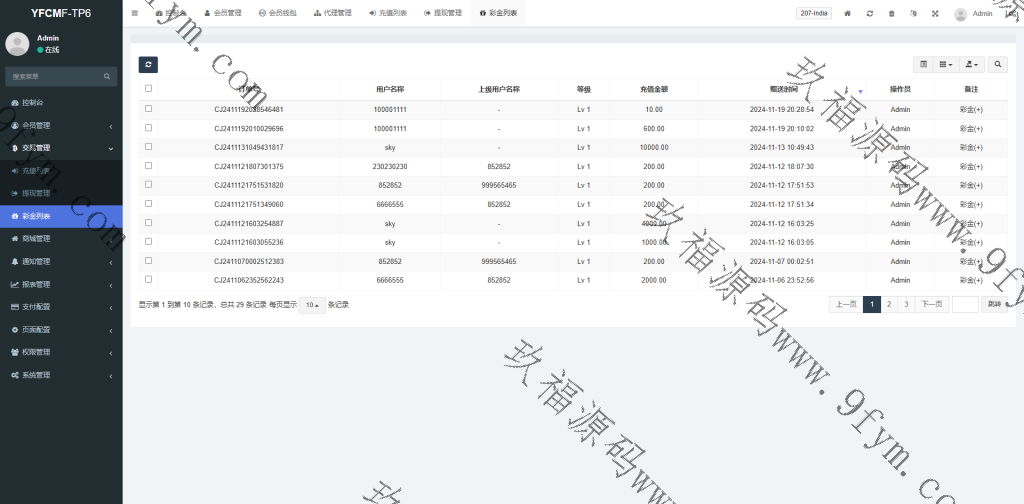Screen dimensions: 1024x504
Task: Expand the 支付配置 sidebar menu
Action: point(60,307)
